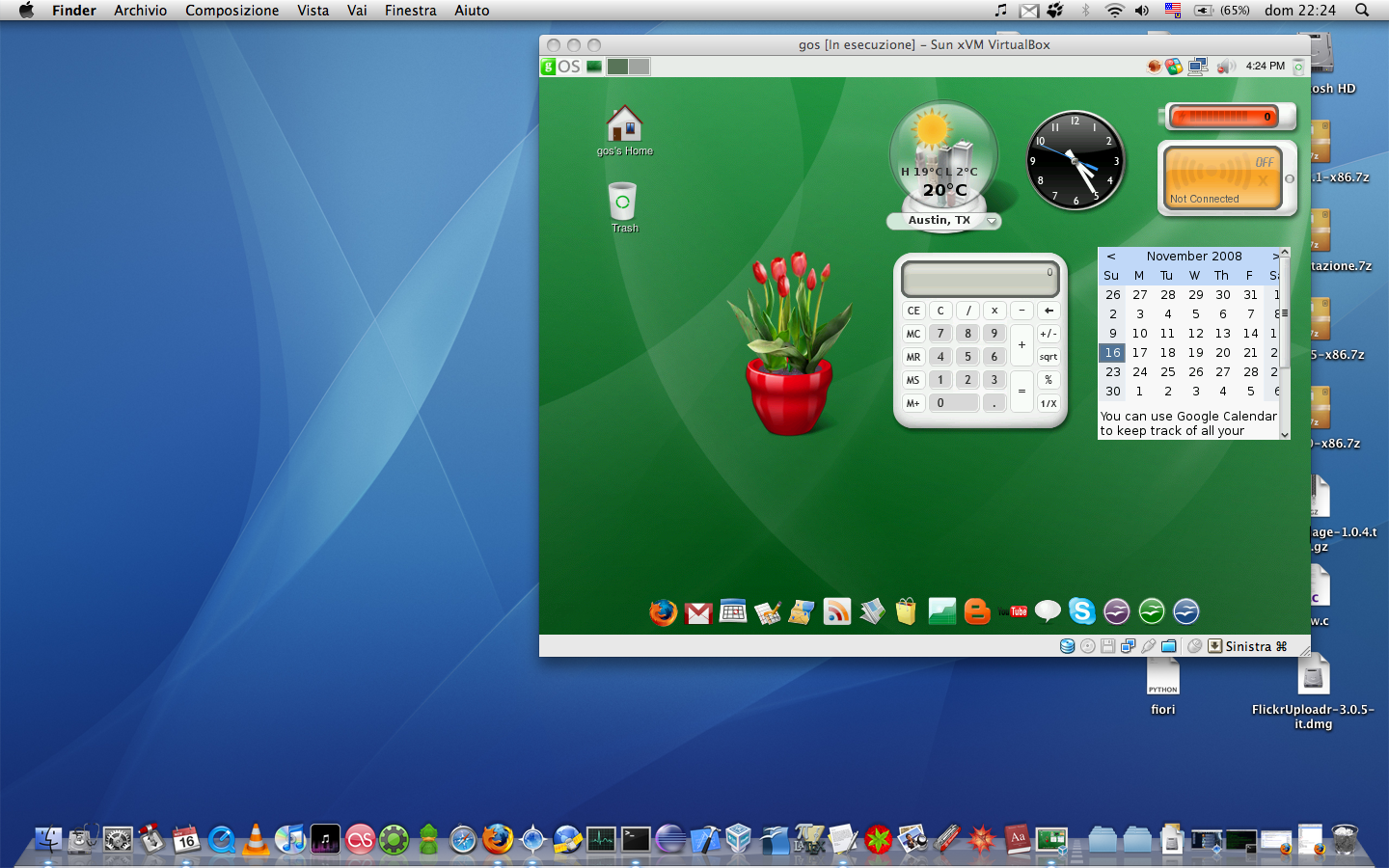
Task: Open the Trash on gOS desktop
Action: 623,203
